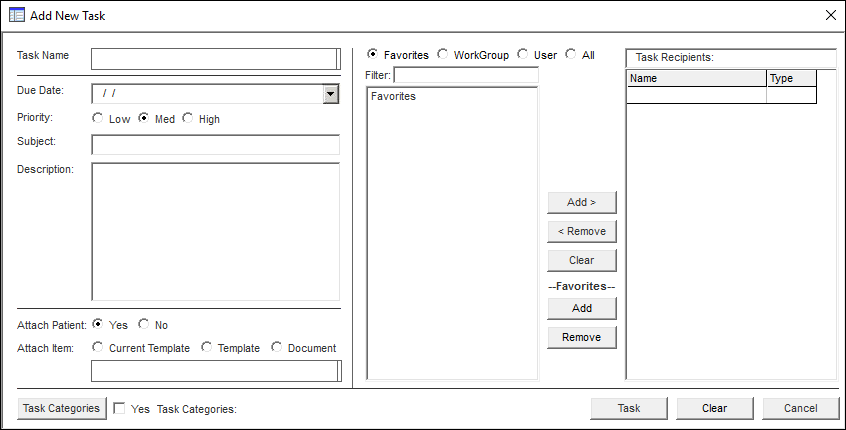Select the All recipient source radio
This screenshot has width=846, height=430.
570,54
